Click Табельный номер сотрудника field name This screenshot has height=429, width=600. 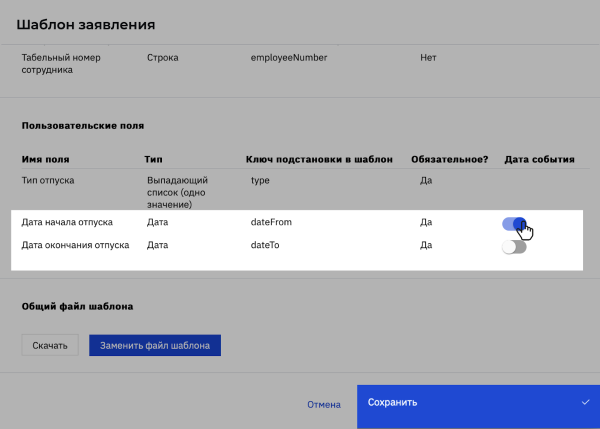click(x=61, y=64)
